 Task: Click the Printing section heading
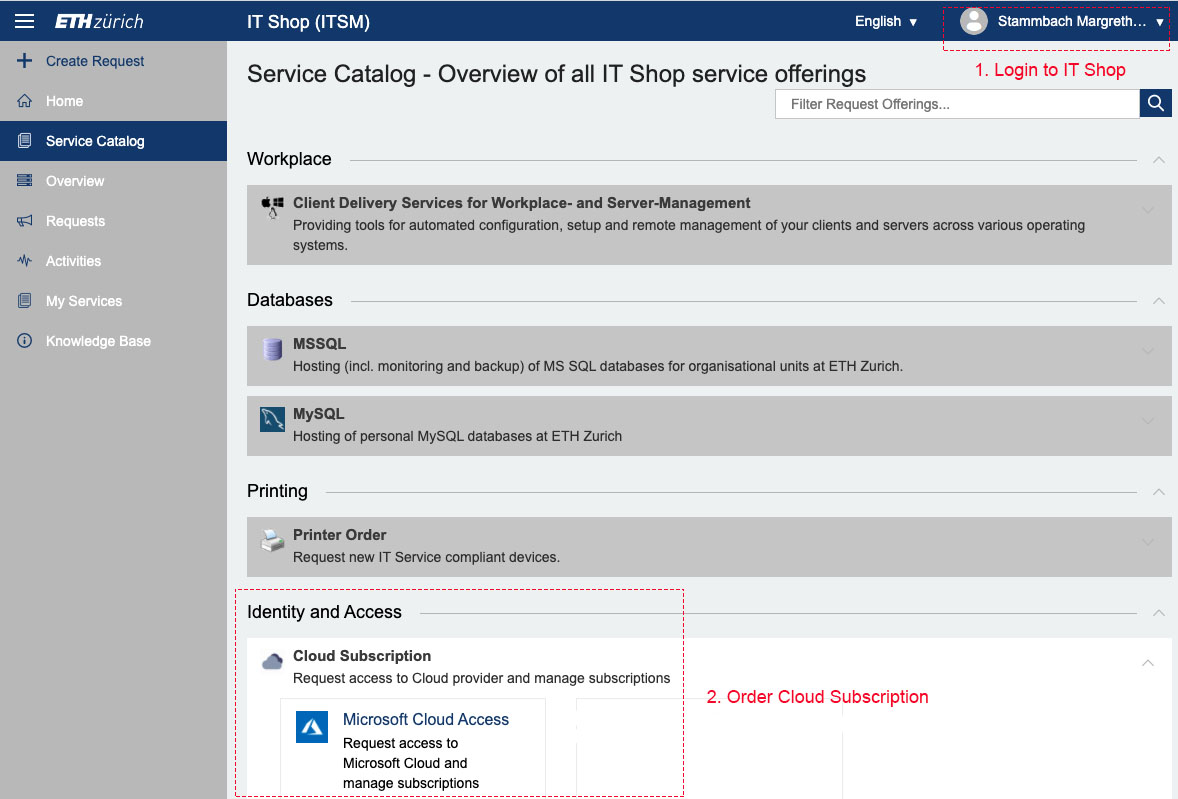click(277, 491)
